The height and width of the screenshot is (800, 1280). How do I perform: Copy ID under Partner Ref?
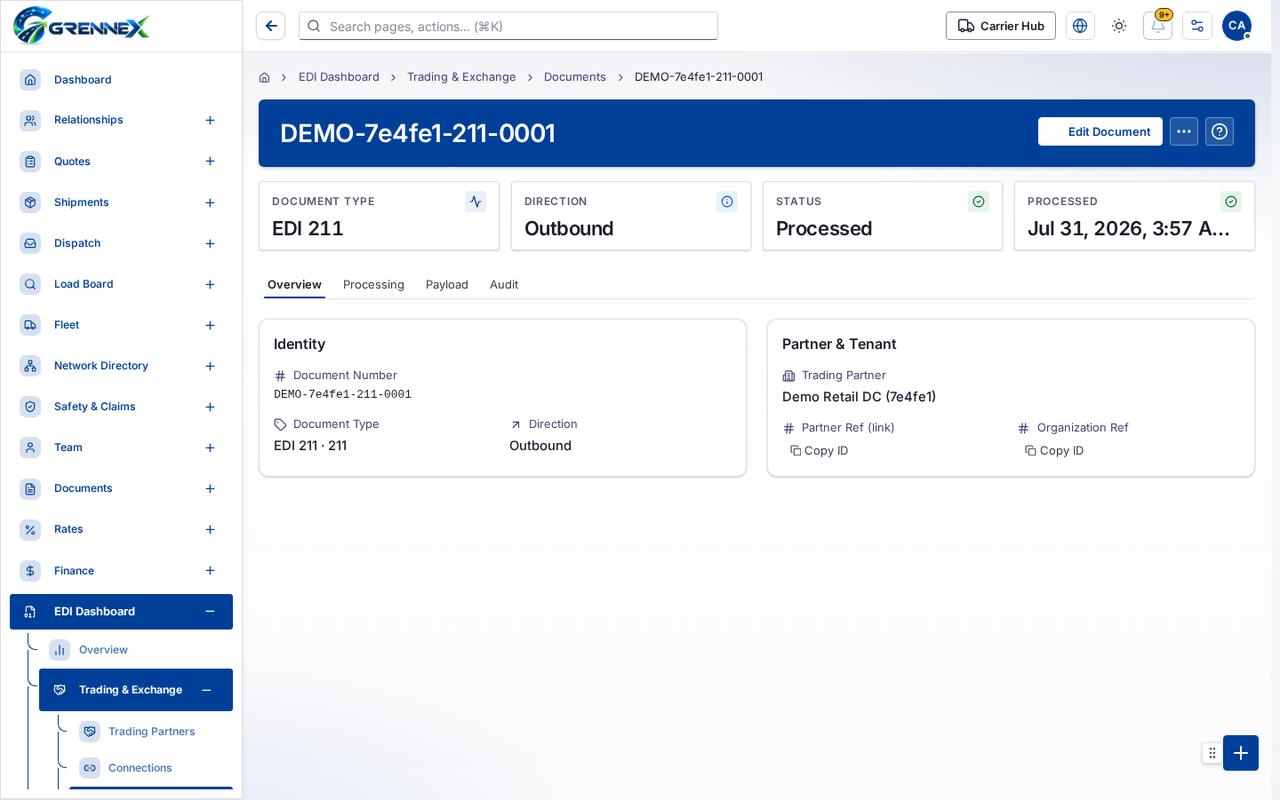coord(820,451)
